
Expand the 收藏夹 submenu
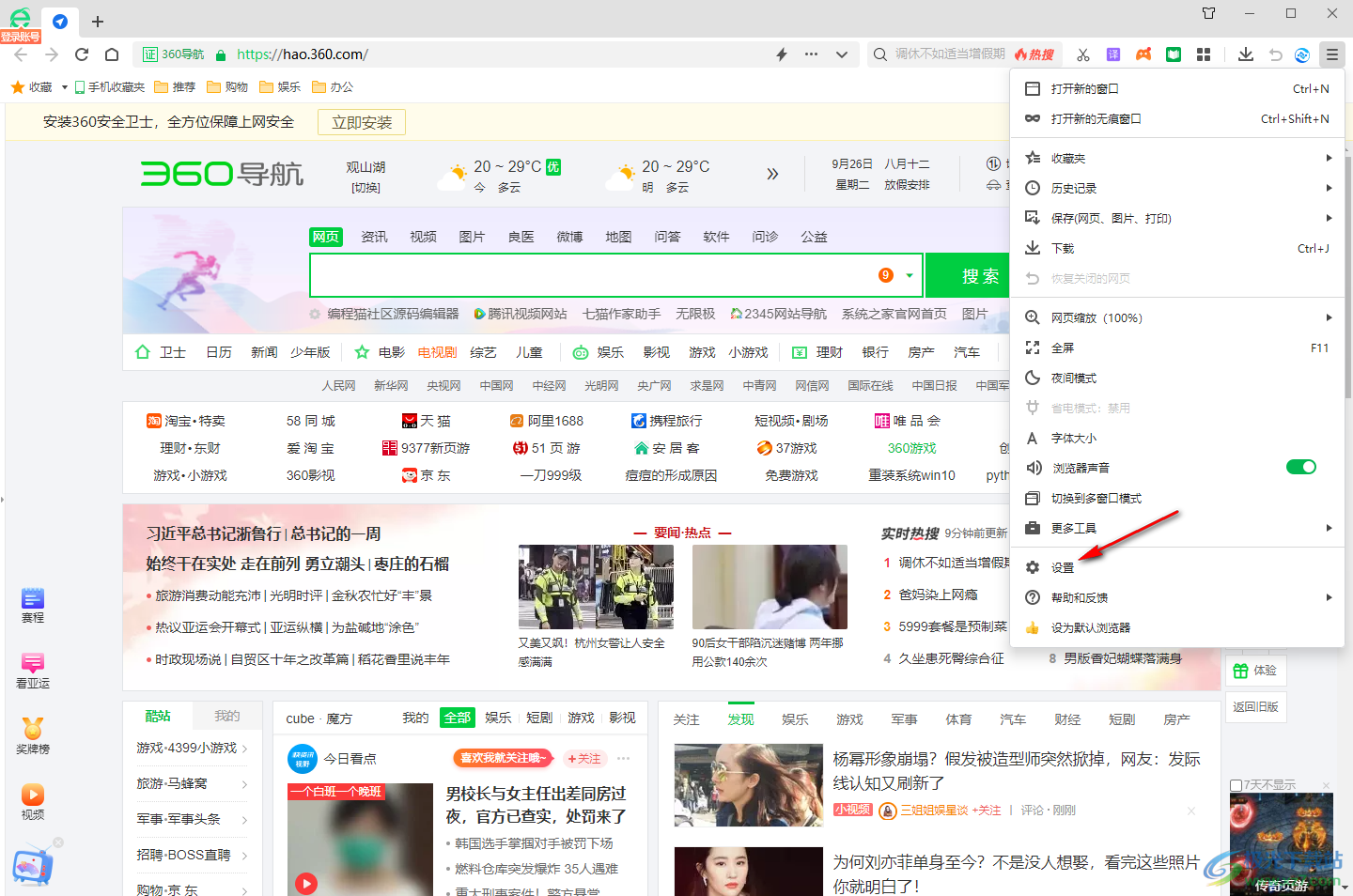click(x=1177, y=158)
